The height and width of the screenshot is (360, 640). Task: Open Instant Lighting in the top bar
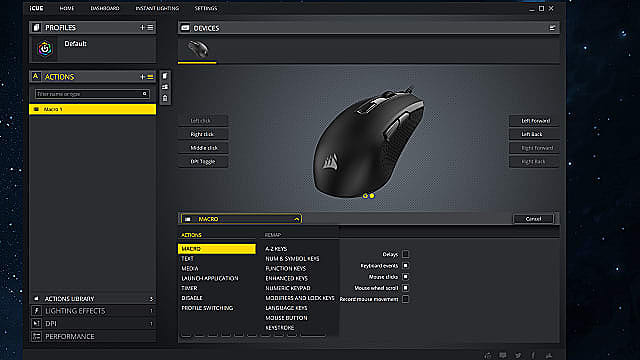[x=157, y=8]
